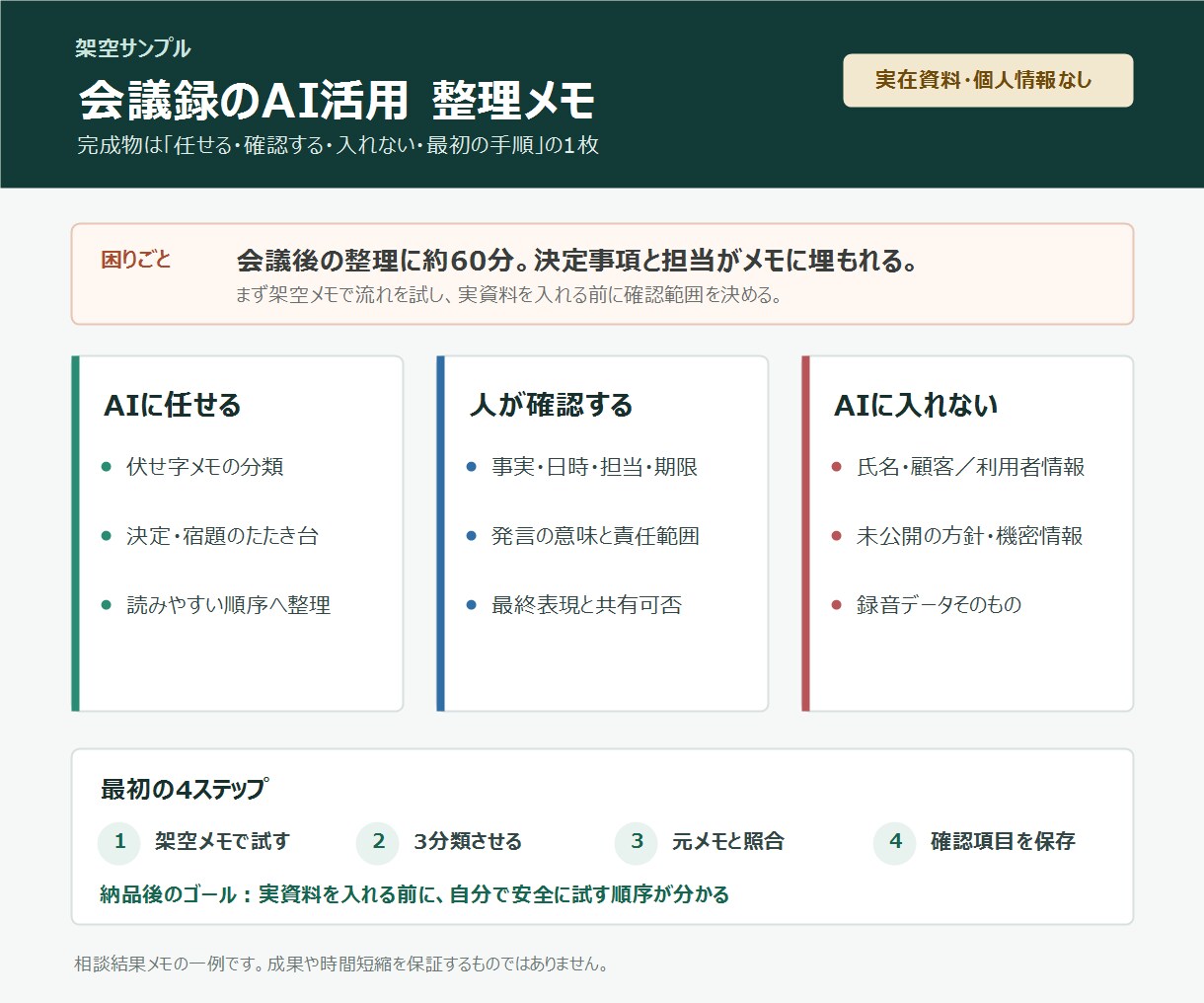Click the item 最終表現と共有可否
Image resolution: width=1204 pixels, height=1003 pixels.
coord(587,605)
